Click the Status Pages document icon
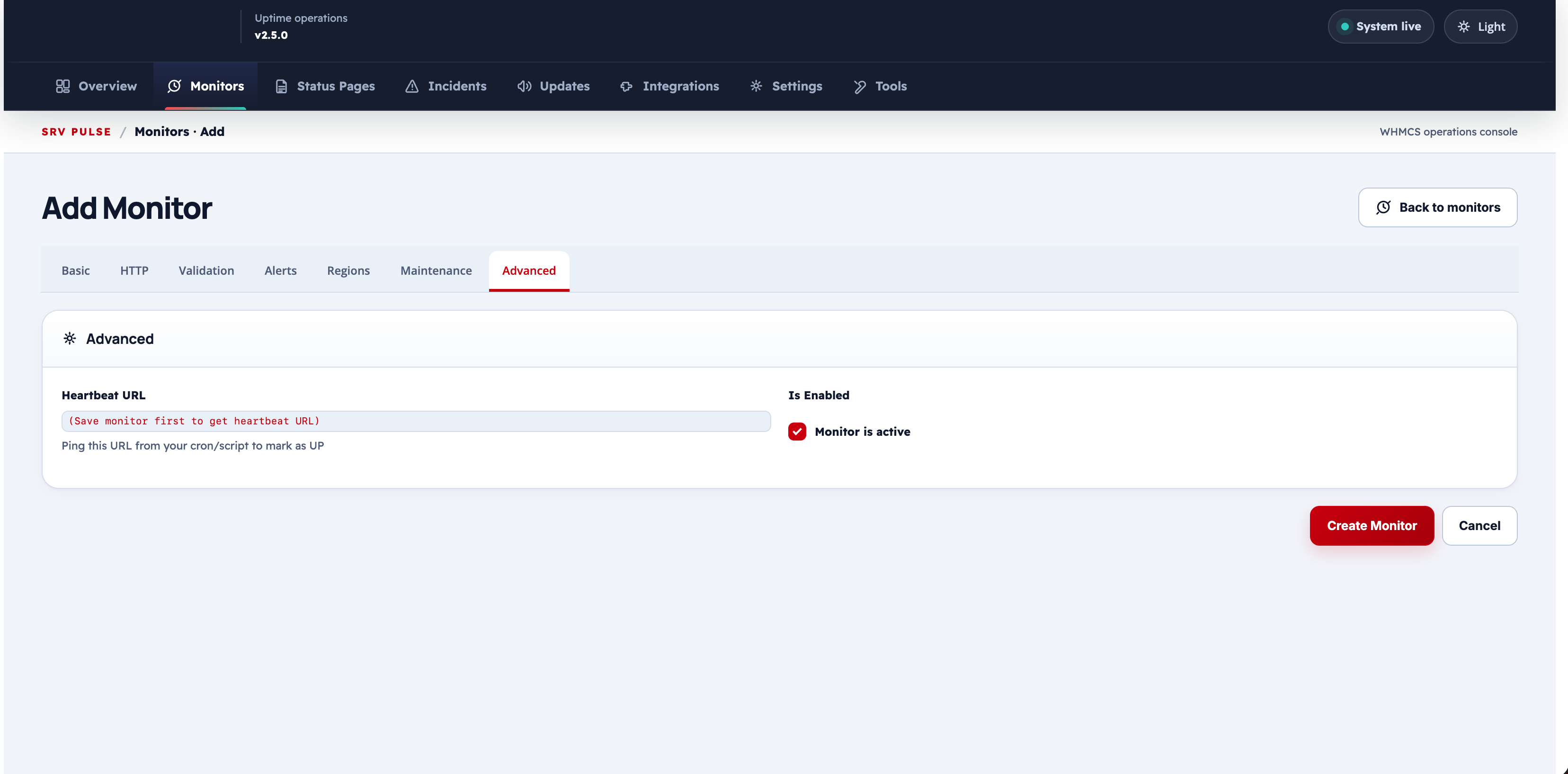 coord(281,87)
